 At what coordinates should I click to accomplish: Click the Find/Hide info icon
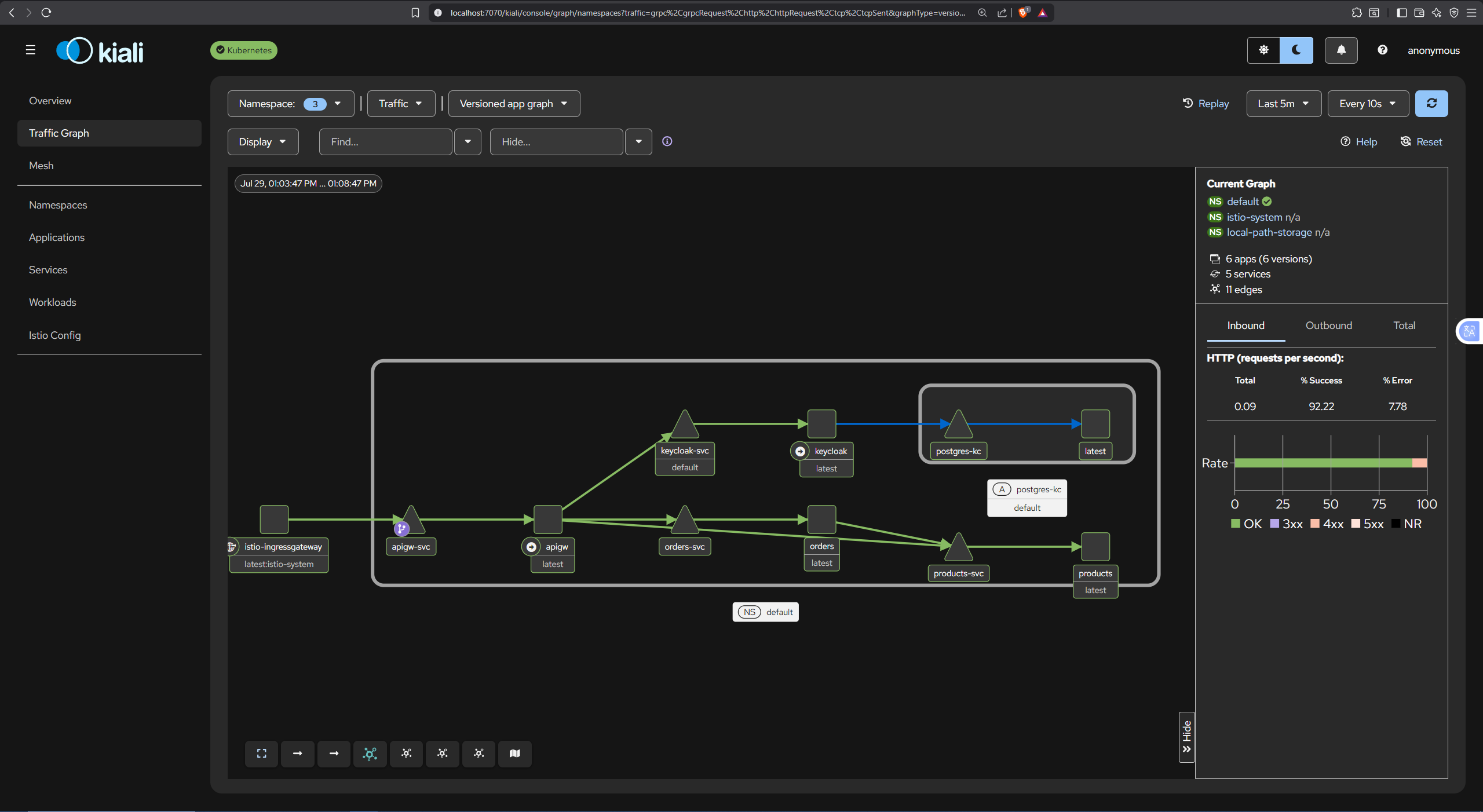pos(667,141)
